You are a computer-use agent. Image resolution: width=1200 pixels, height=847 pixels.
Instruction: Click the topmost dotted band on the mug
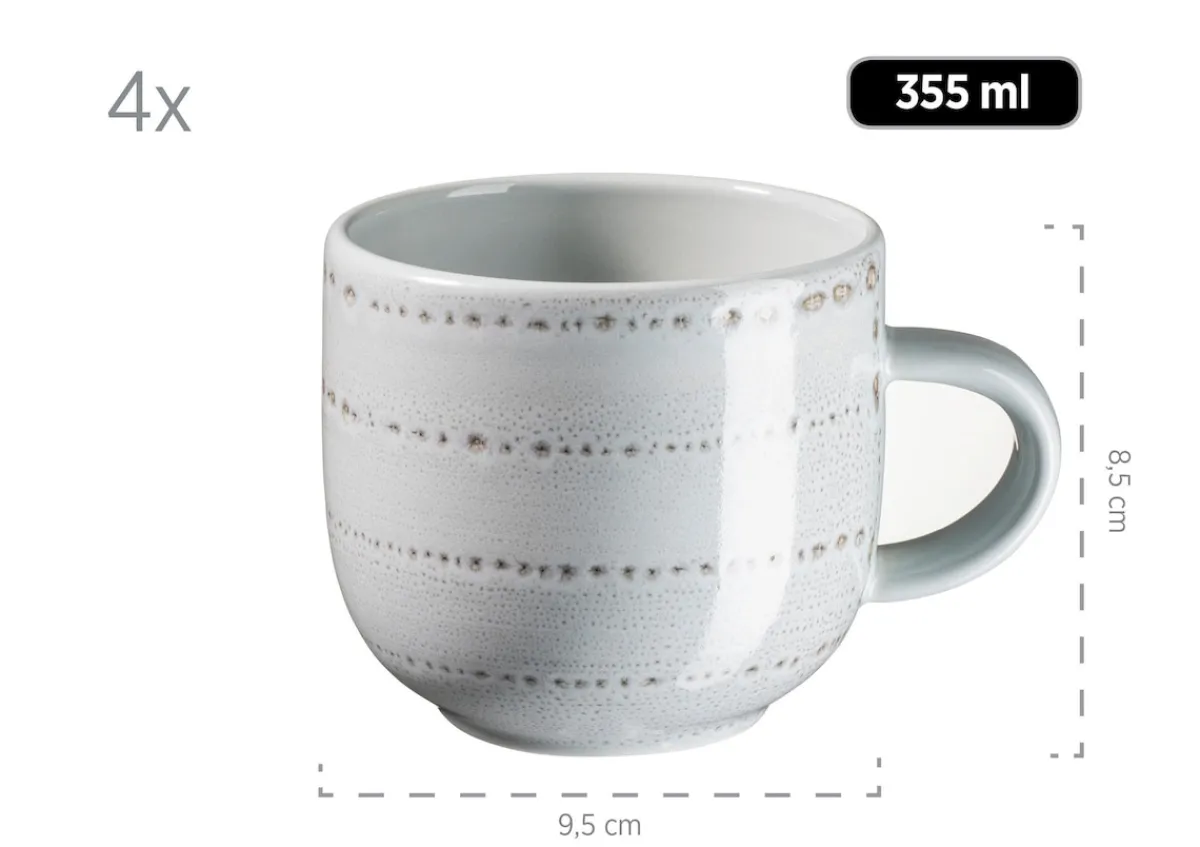tap(600, 312)
